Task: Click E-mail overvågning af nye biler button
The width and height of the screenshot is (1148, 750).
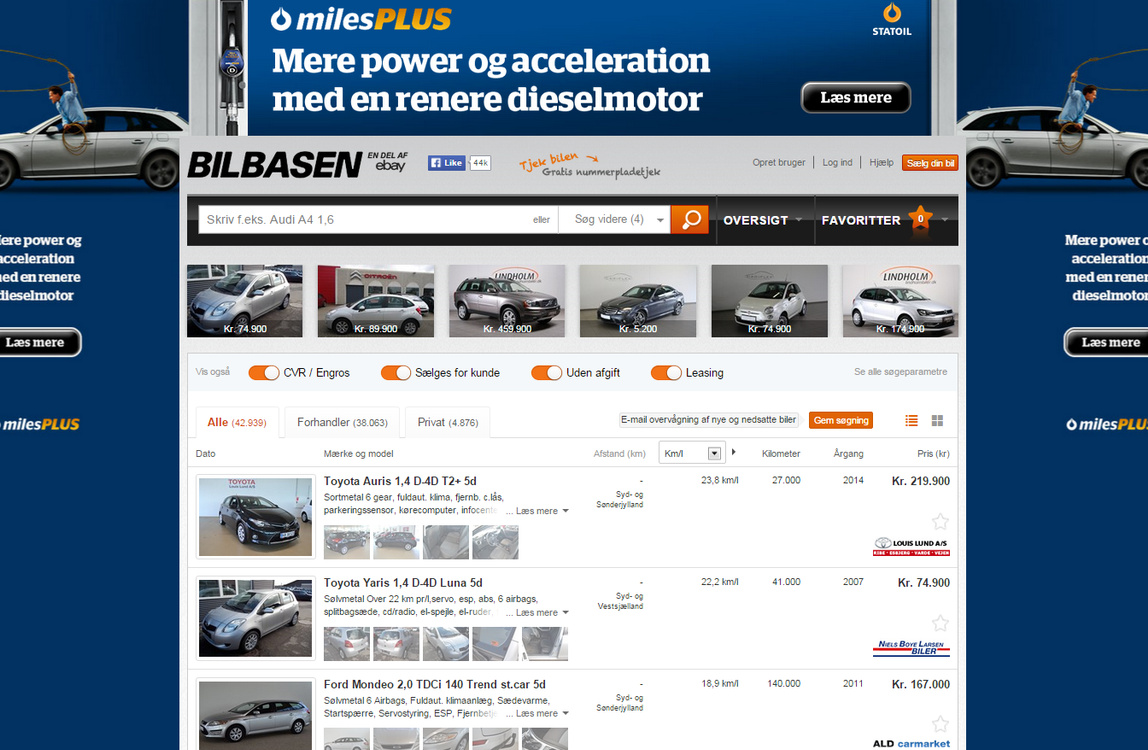Action: pos(708,420)
